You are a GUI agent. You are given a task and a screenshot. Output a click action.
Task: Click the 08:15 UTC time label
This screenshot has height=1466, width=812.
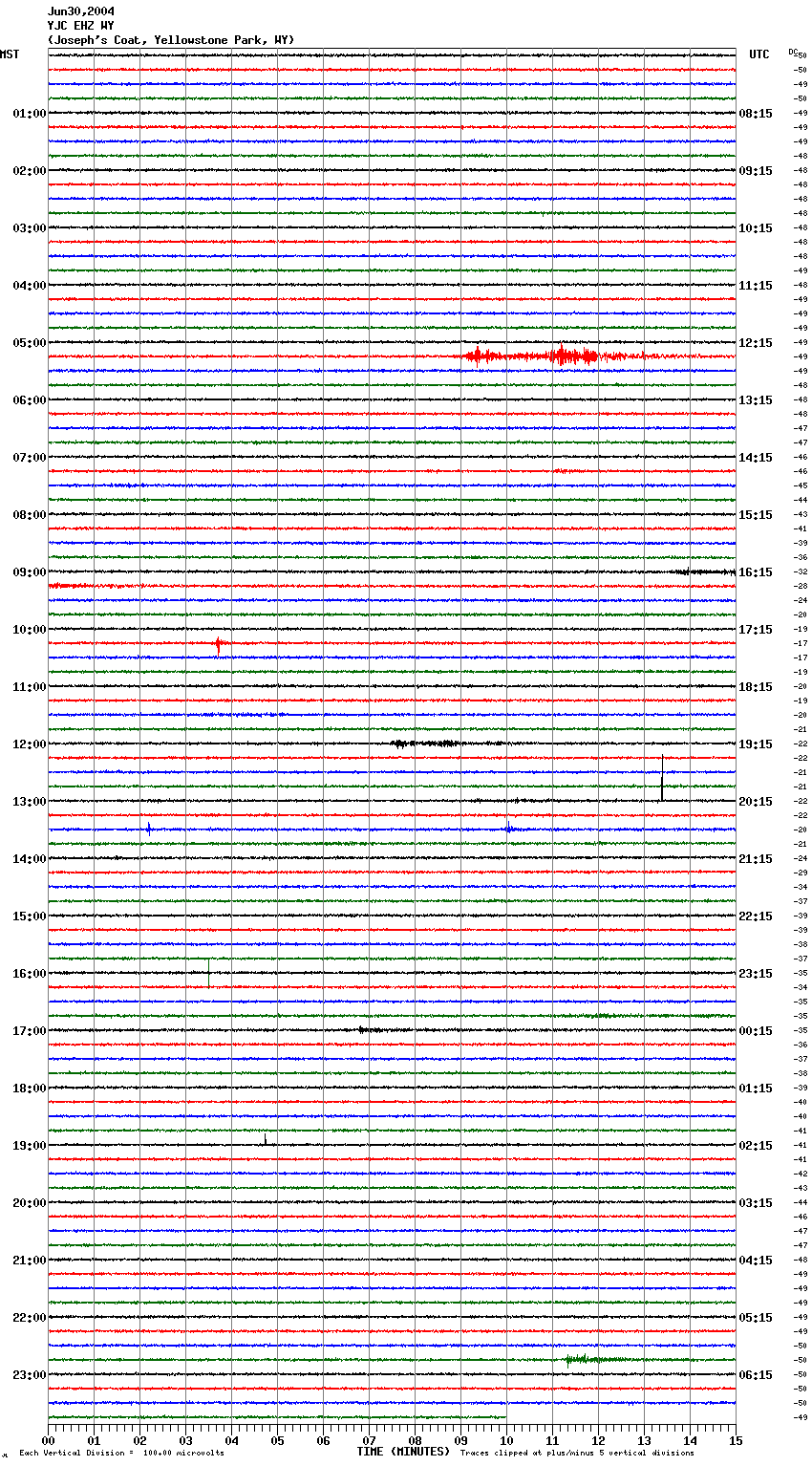click(756, 114)
